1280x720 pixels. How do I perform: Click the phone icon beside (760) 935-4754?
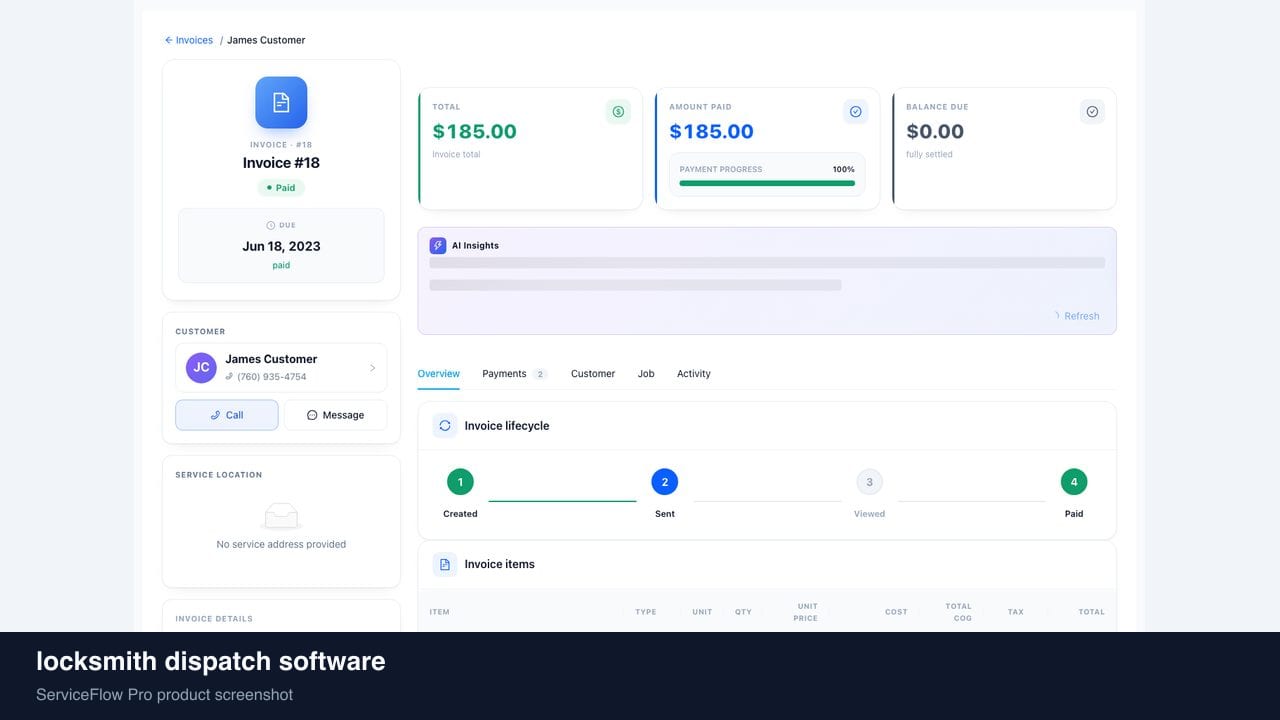click(x=229, y=377)
